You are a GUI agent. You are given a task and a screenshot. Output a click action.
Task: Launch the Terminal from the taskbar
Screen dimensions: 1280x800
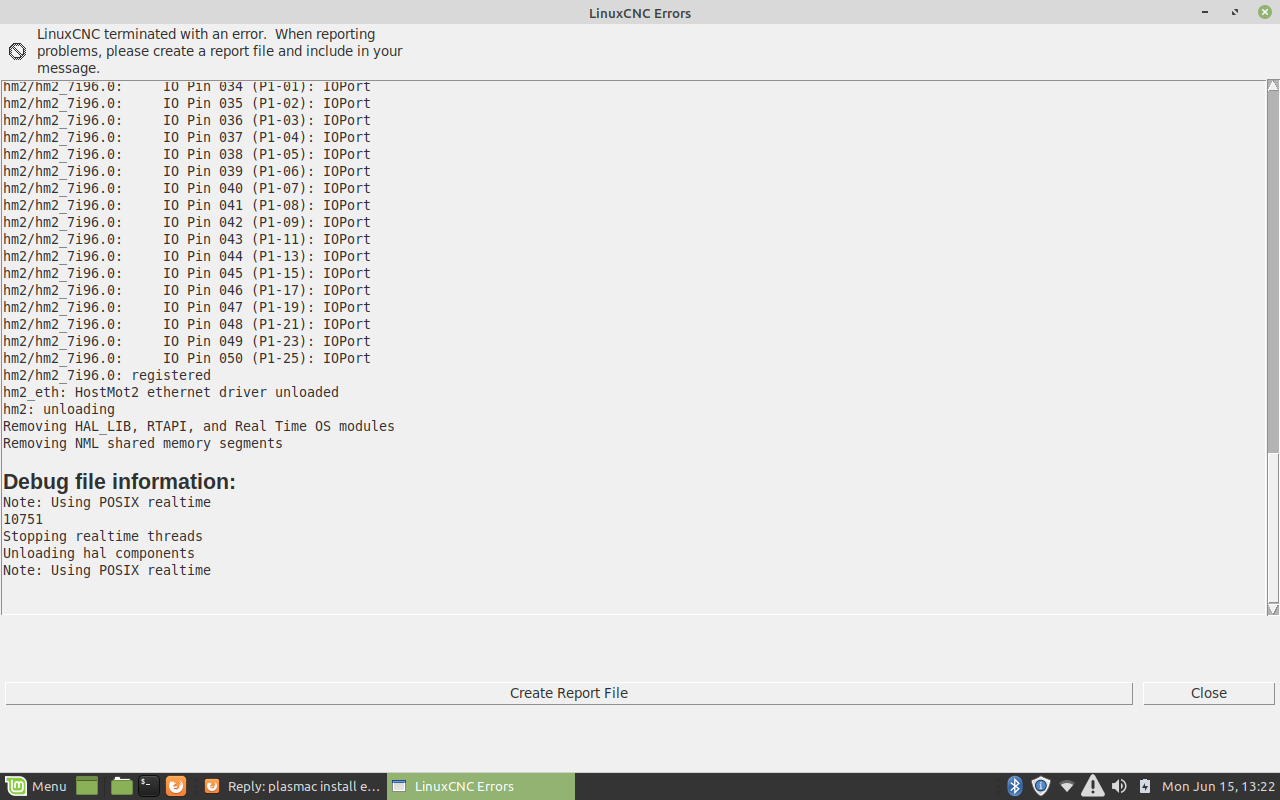148,786
